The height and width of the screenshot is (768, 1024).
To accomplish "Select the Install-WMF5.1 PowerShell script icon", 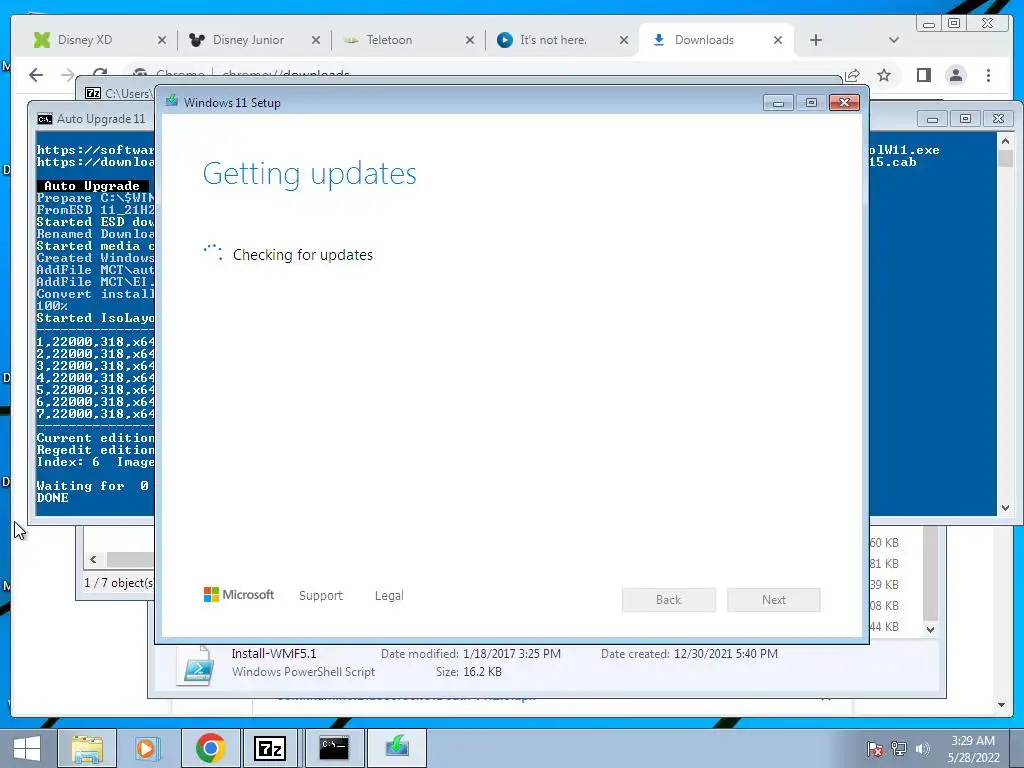I will click(196, 665).
